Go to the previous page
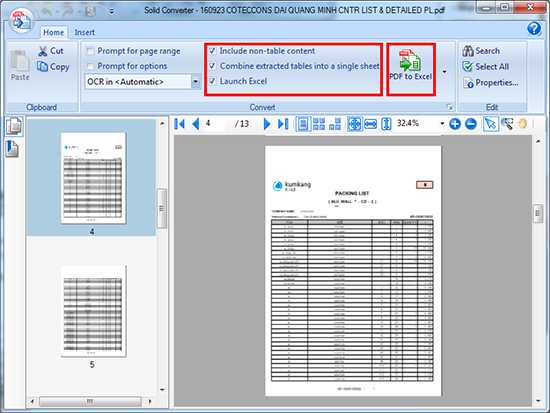Screen dimensions: 550x413 196,124
